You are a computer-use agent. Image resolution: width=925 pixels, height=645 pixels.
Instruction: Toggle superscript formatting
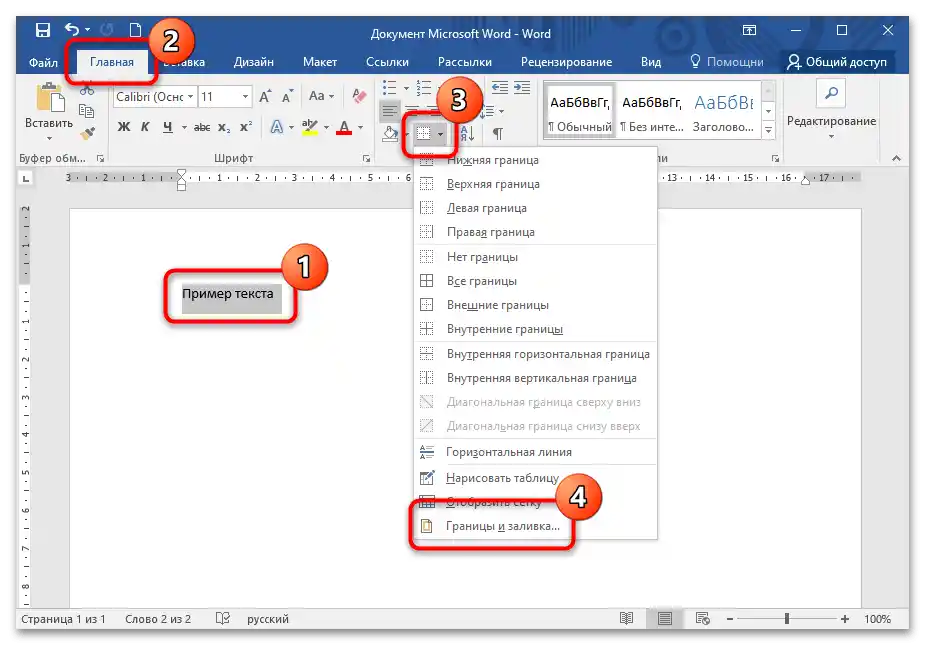pos(246,127)
